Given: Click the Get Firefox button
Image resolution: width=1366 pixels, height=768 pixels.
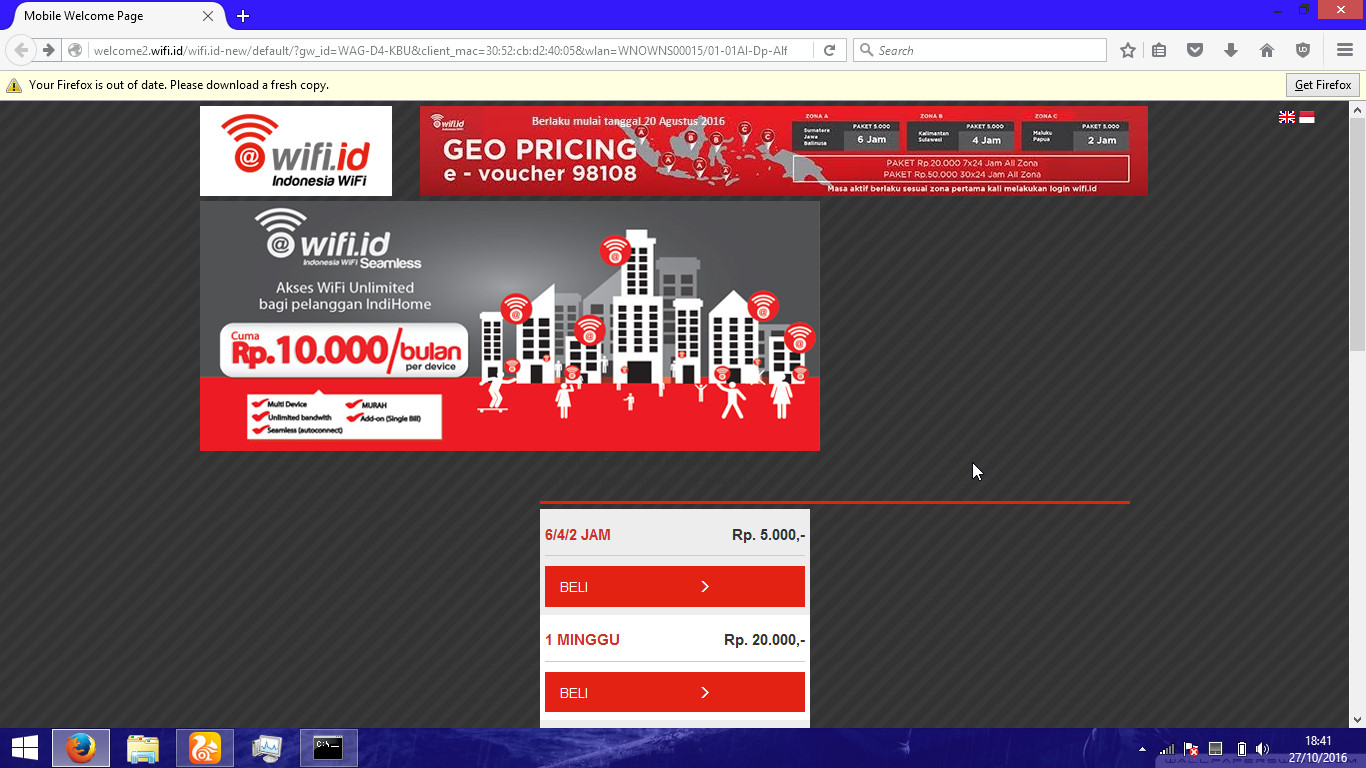Looking at the screenshot, I should pyautogui.click(x=1323, y=85).
